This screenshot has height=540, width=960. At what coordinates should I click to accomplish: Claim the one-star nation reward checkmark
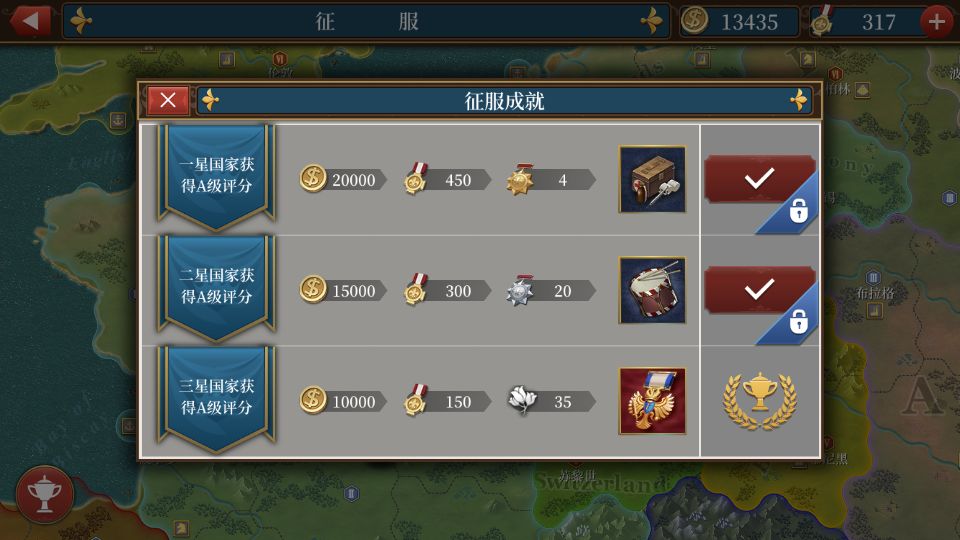click(759, 178)
